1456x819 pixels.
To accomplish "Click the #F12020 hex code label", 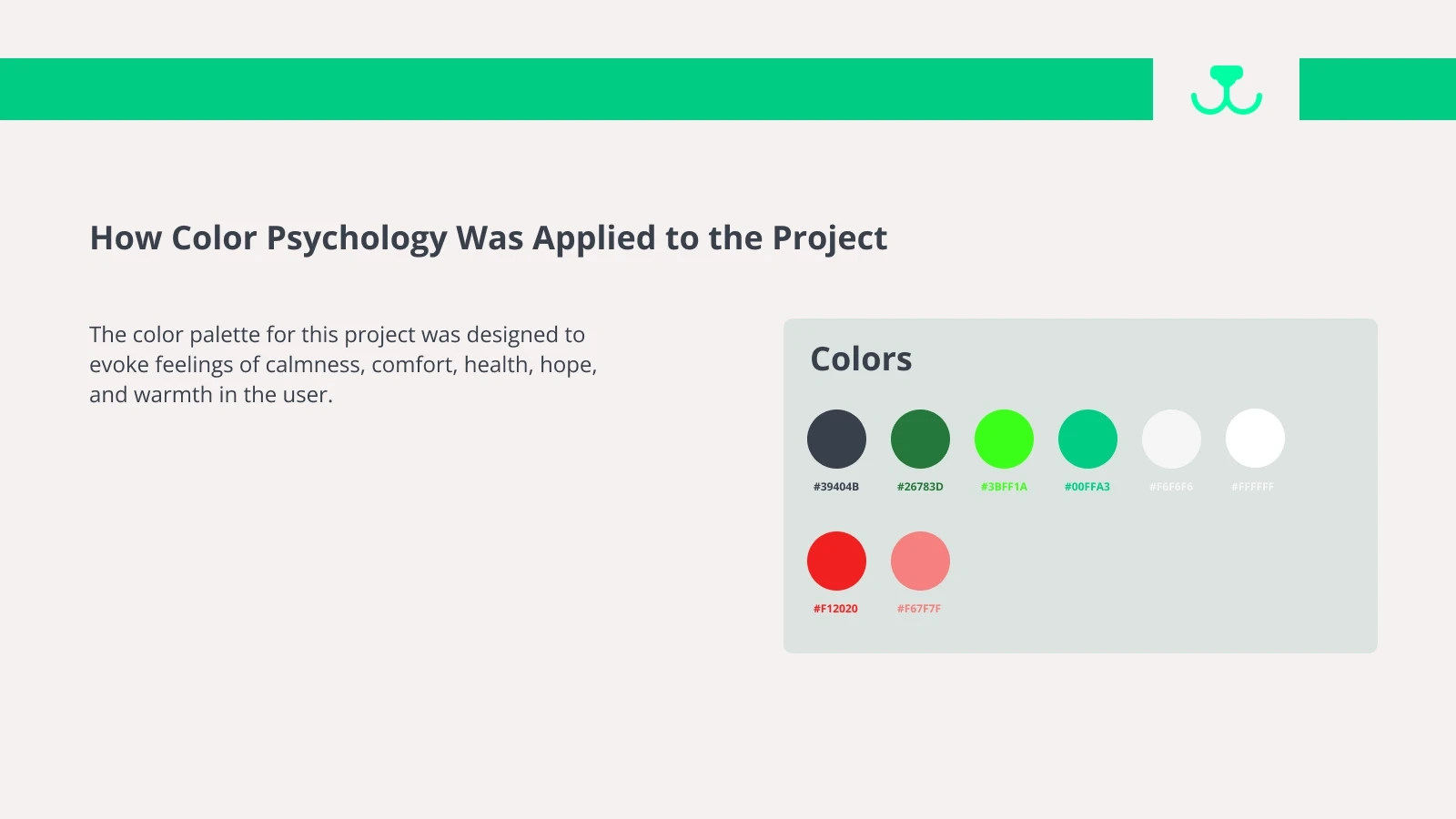I will (835, 609).
